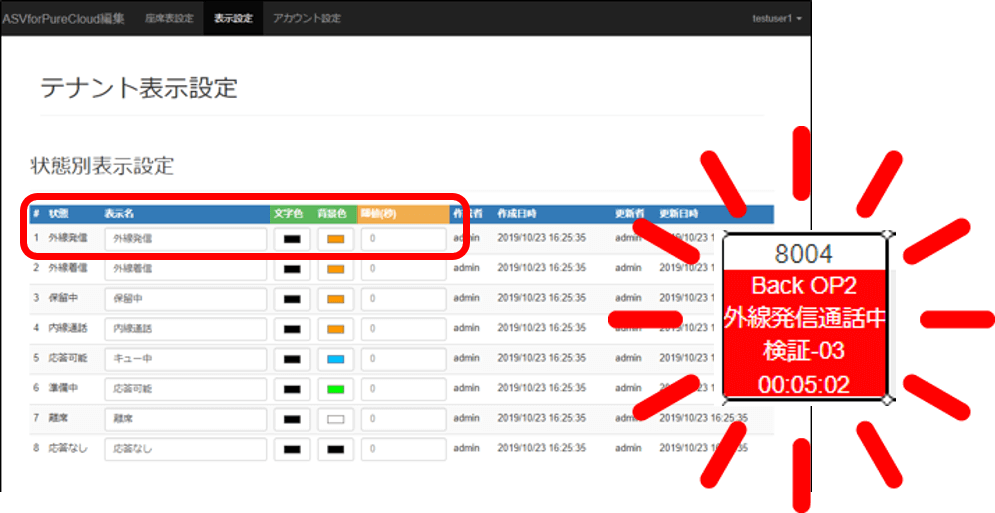This screenshot has height=513, width=995.
Task: Select the 表示設定 navigation tab
Action: pos(233,19)
